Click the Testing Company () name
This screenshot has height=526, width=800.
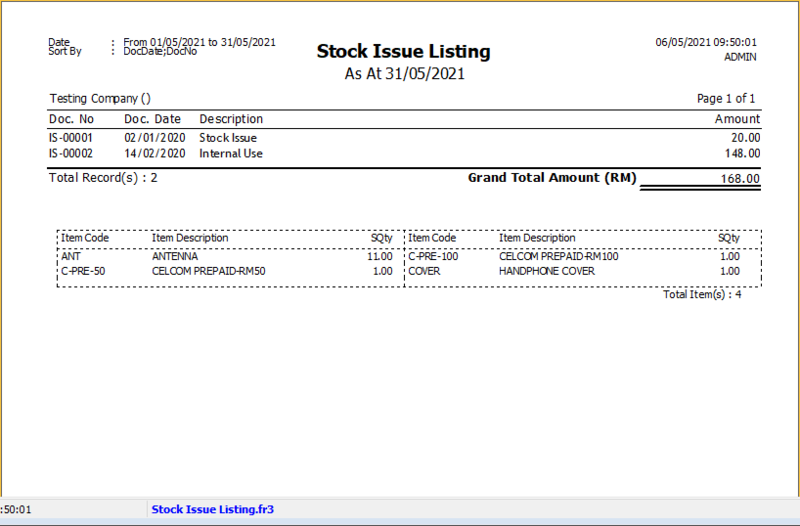coord(100,99)
